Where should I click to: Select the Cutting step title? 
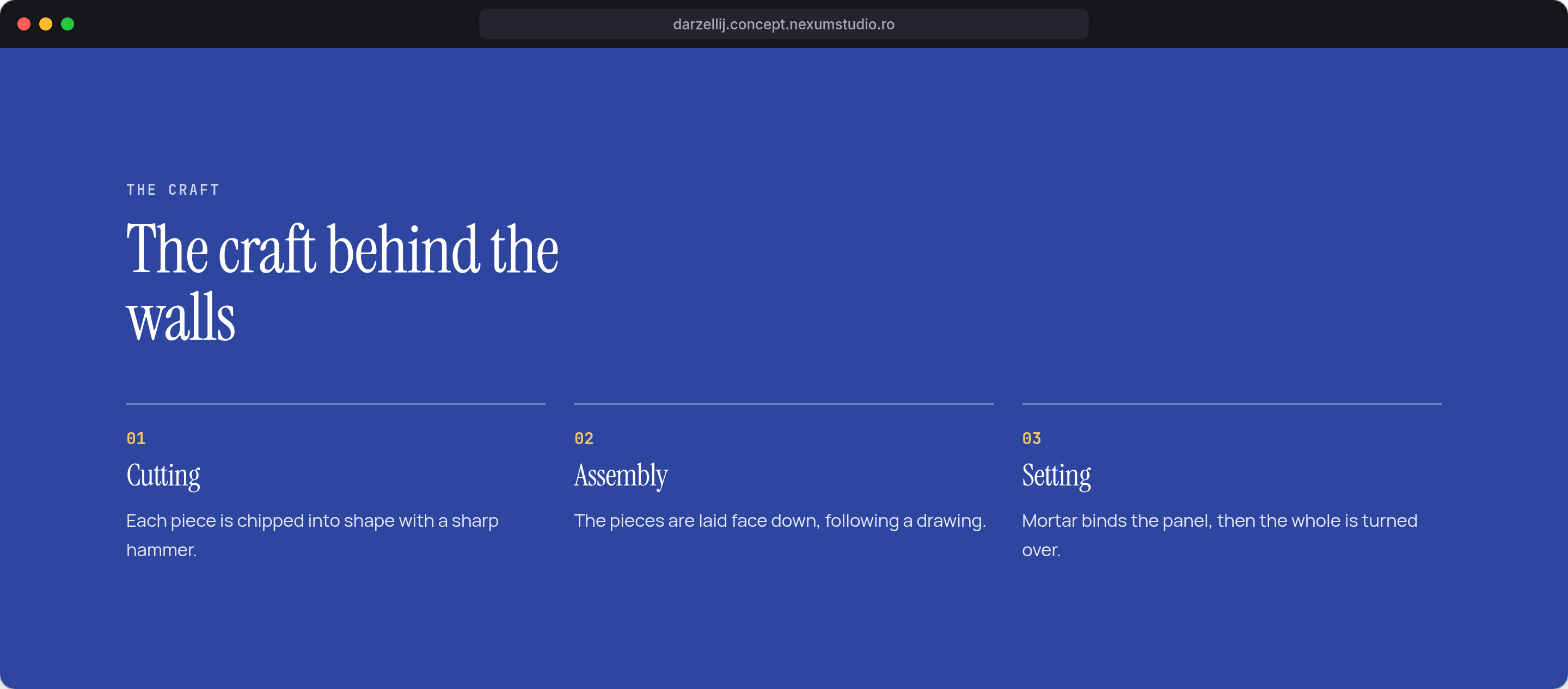(x=163, y=475)
